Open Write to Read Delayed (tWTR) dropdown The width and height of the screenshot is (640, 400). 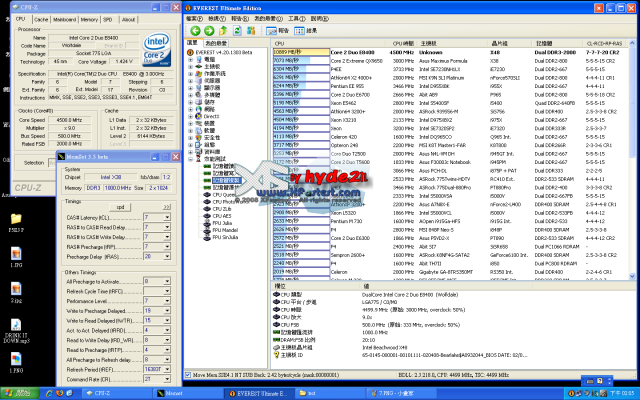tap(167, 321)
